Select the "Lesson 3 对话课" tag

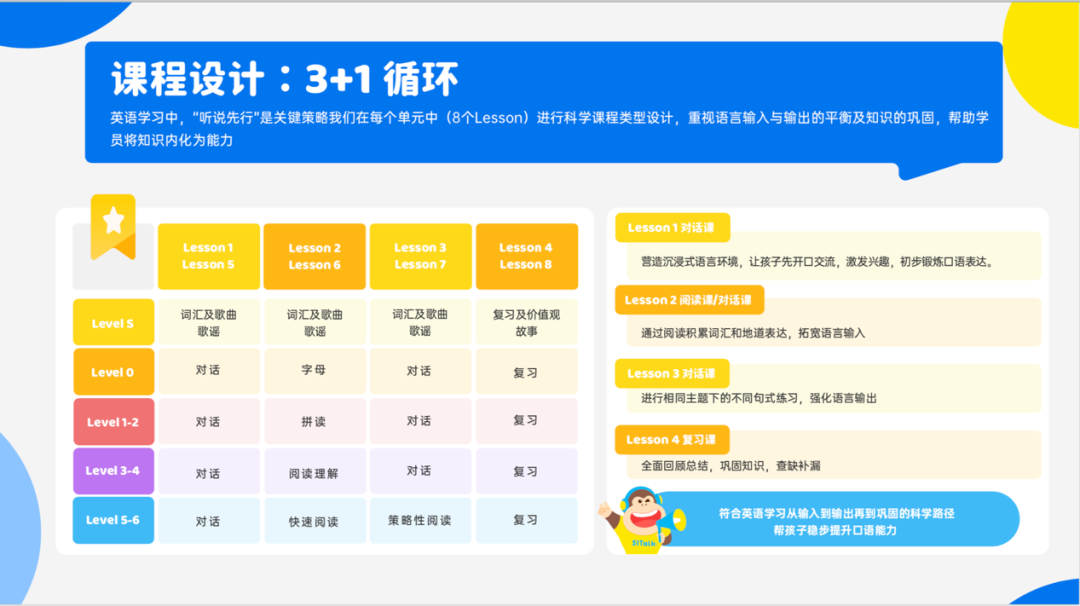click(x=672, y=373)
